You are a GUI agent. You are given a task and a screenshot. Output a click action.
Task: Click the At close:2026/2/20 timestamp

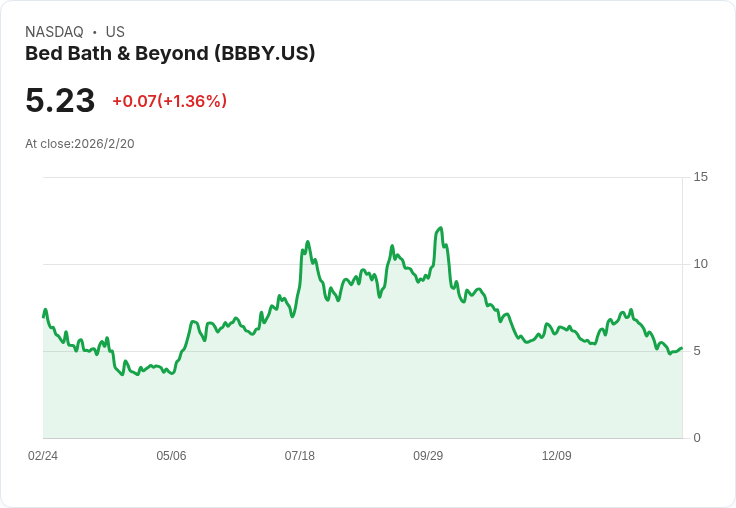(80, 144)
